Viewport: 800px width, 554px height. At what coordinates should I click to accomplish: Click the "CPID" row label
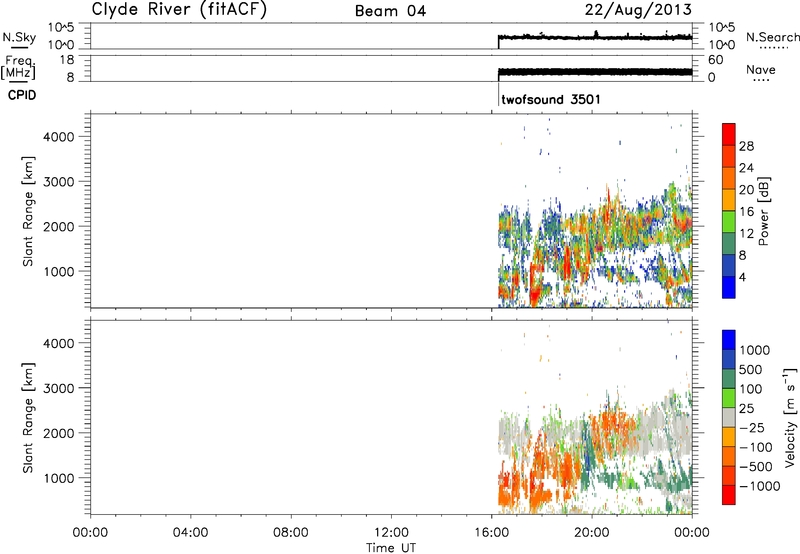tap(22, 95)
